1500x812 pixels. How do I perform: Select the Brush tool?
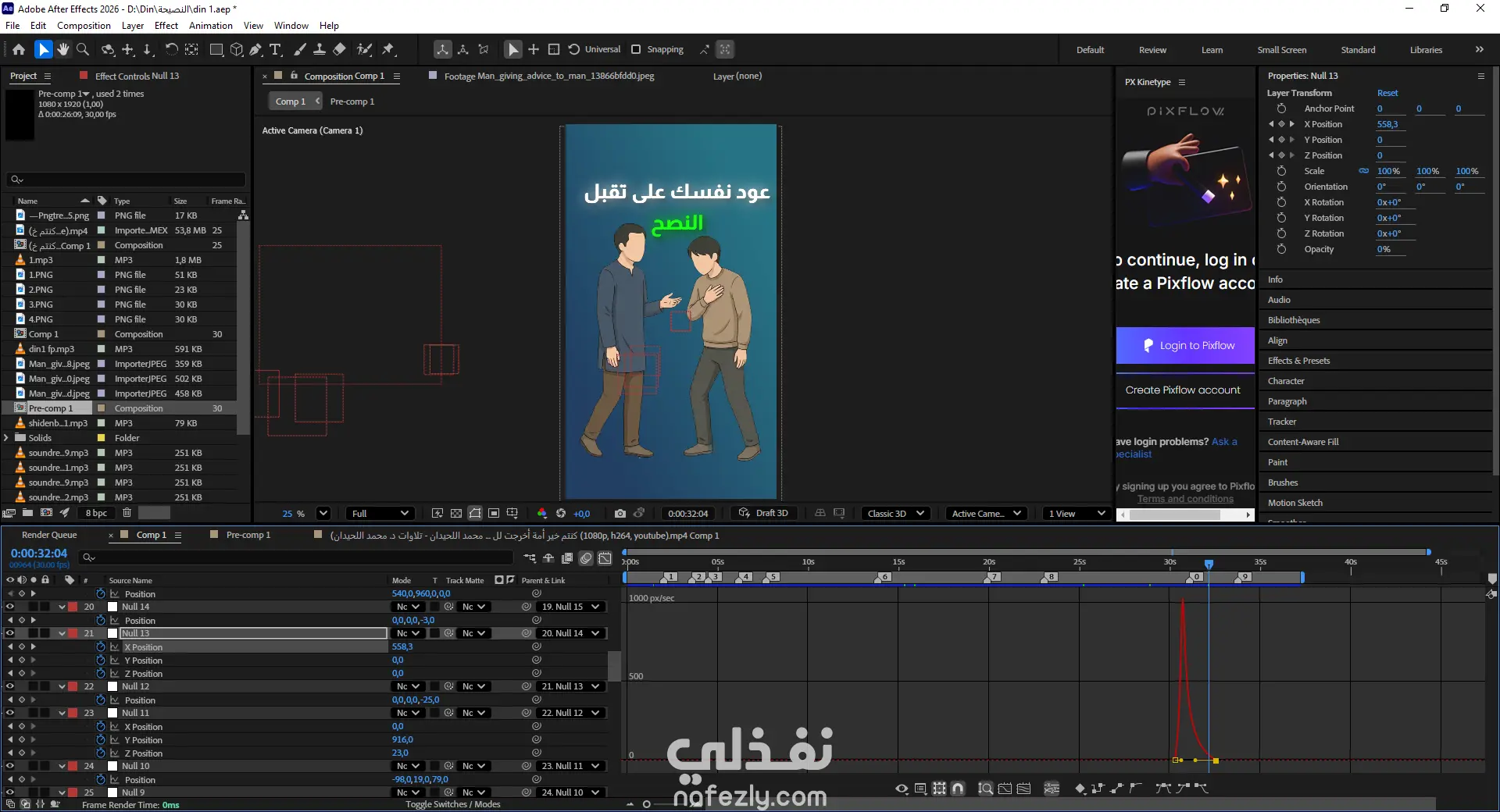299,50
